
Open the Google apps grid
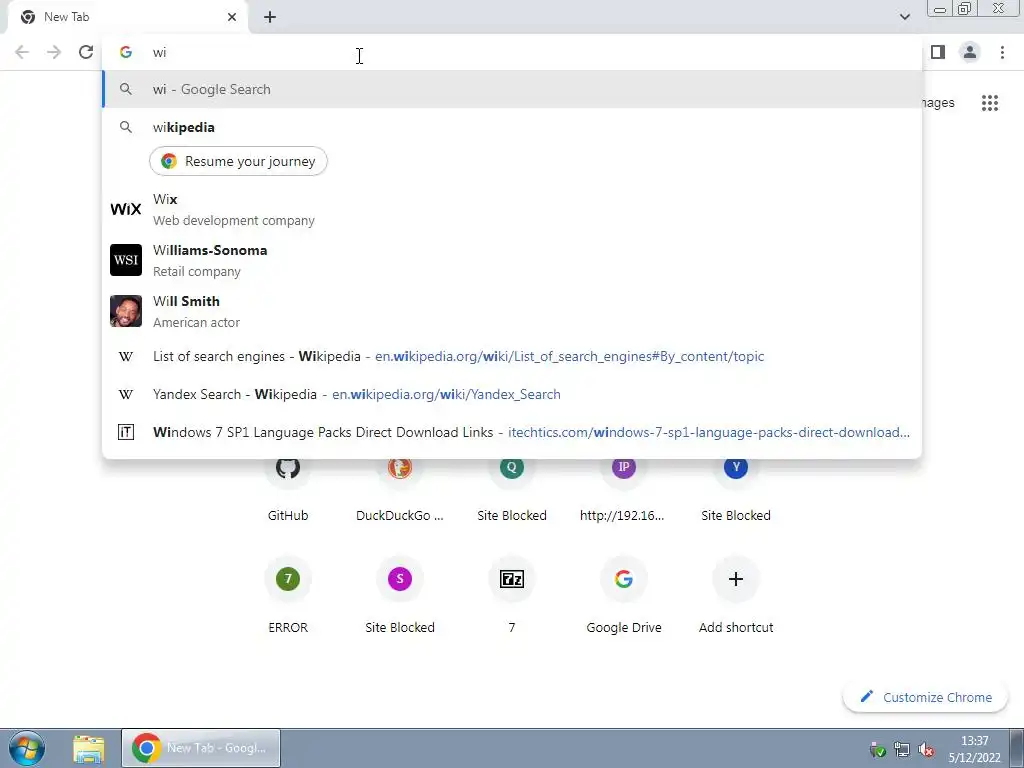tap(989, 103)
